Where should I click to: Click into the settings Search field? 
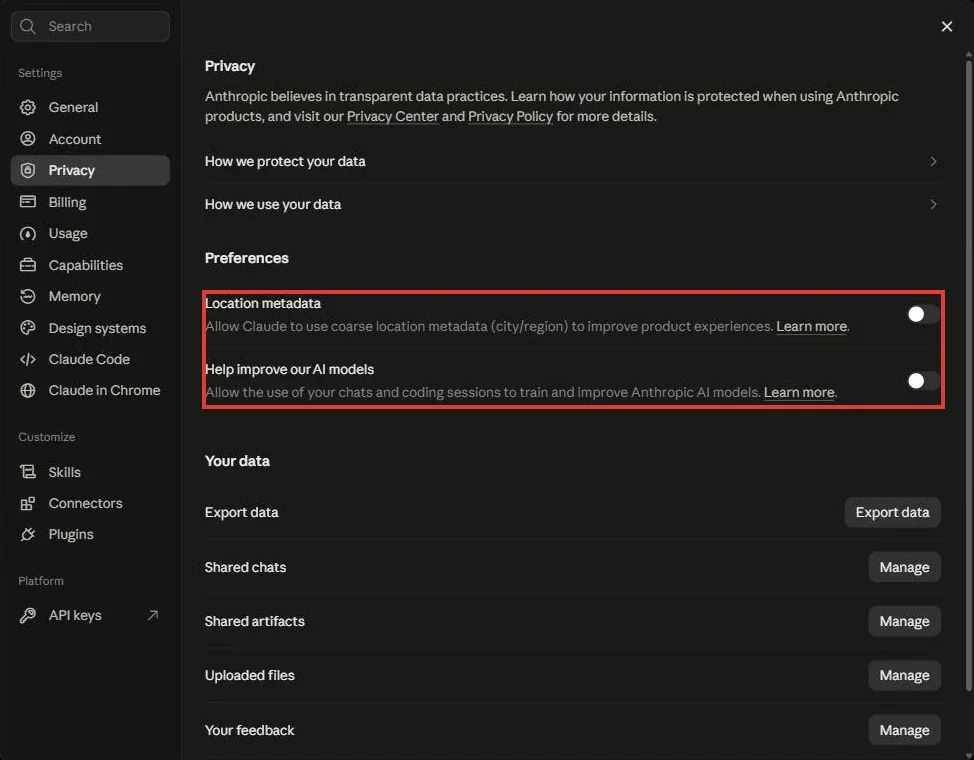[90, 26]
